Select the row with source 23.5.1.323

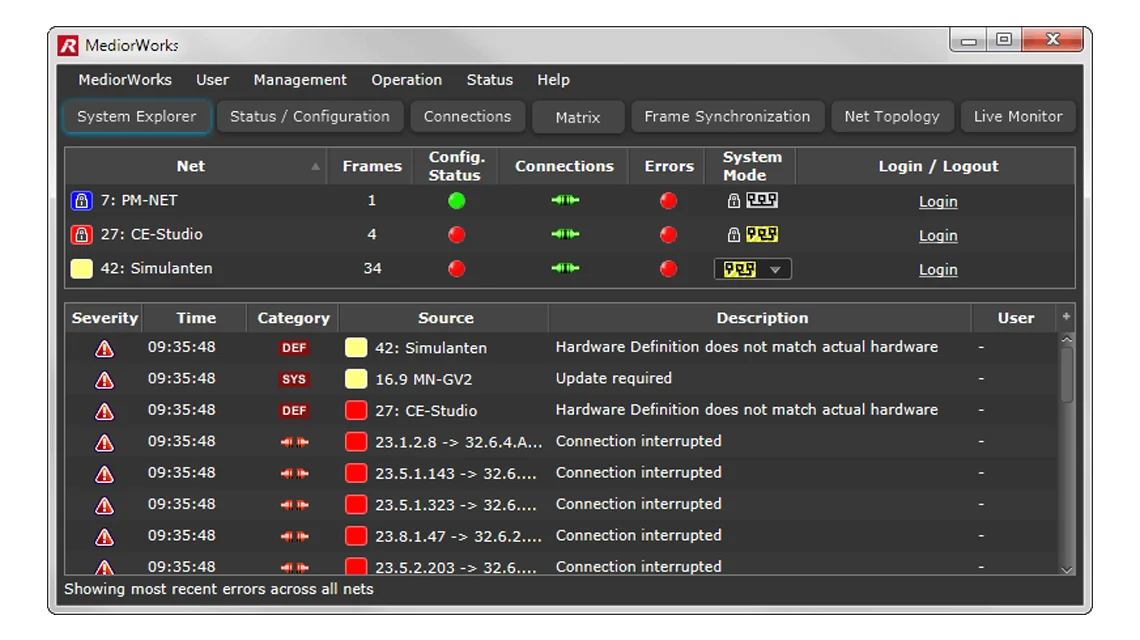point(562,505)
